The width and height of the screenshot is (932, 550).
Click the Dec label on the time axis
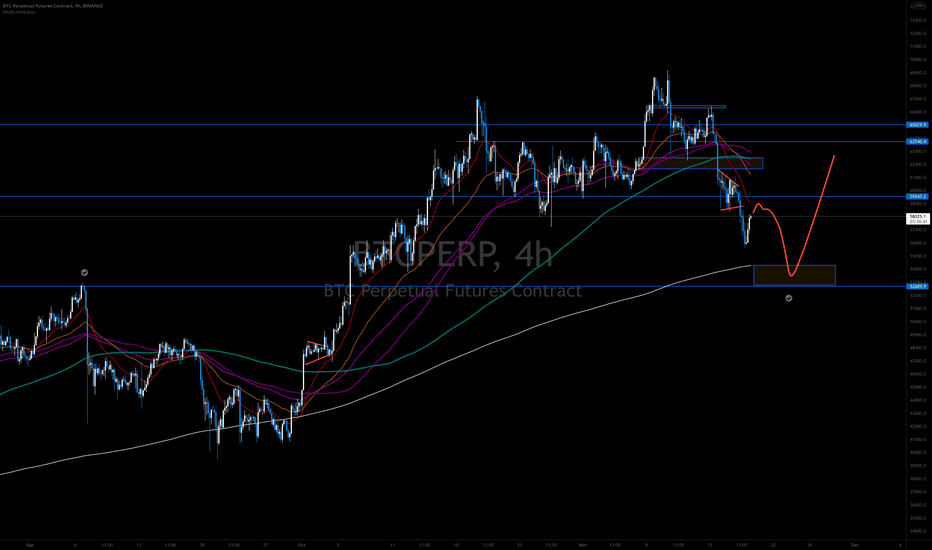point(855,545)
